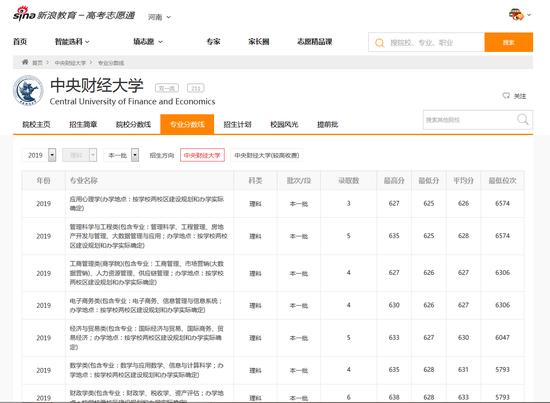Open the user avatar menu
This screenshot has height=403, width=550.
pos(519,15)
